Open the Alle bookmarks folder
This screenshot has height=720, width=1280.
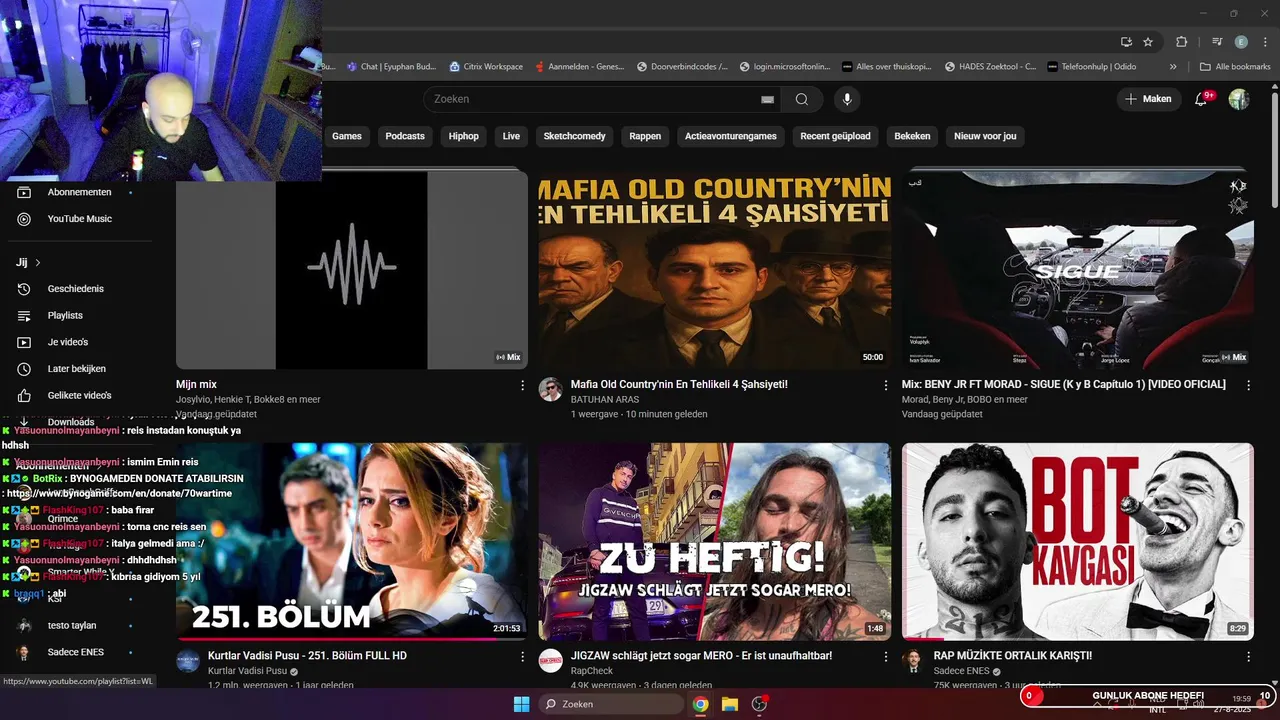point(1235,67)
